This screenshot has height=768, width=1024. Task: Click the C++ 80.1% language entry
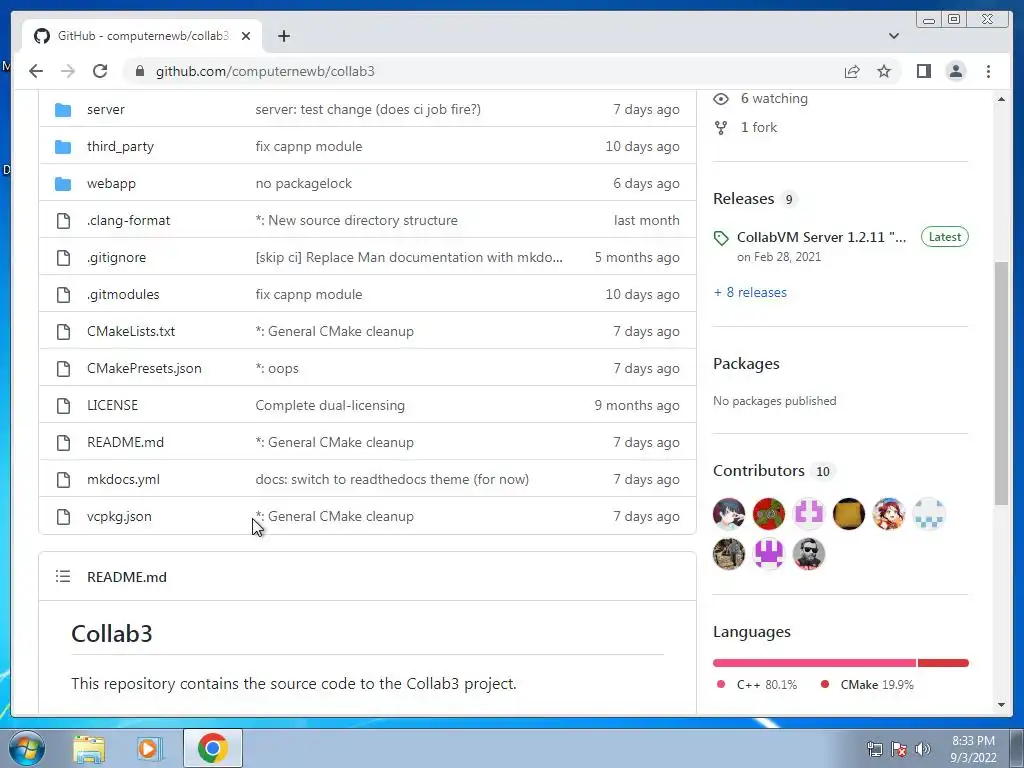point(758,684)
